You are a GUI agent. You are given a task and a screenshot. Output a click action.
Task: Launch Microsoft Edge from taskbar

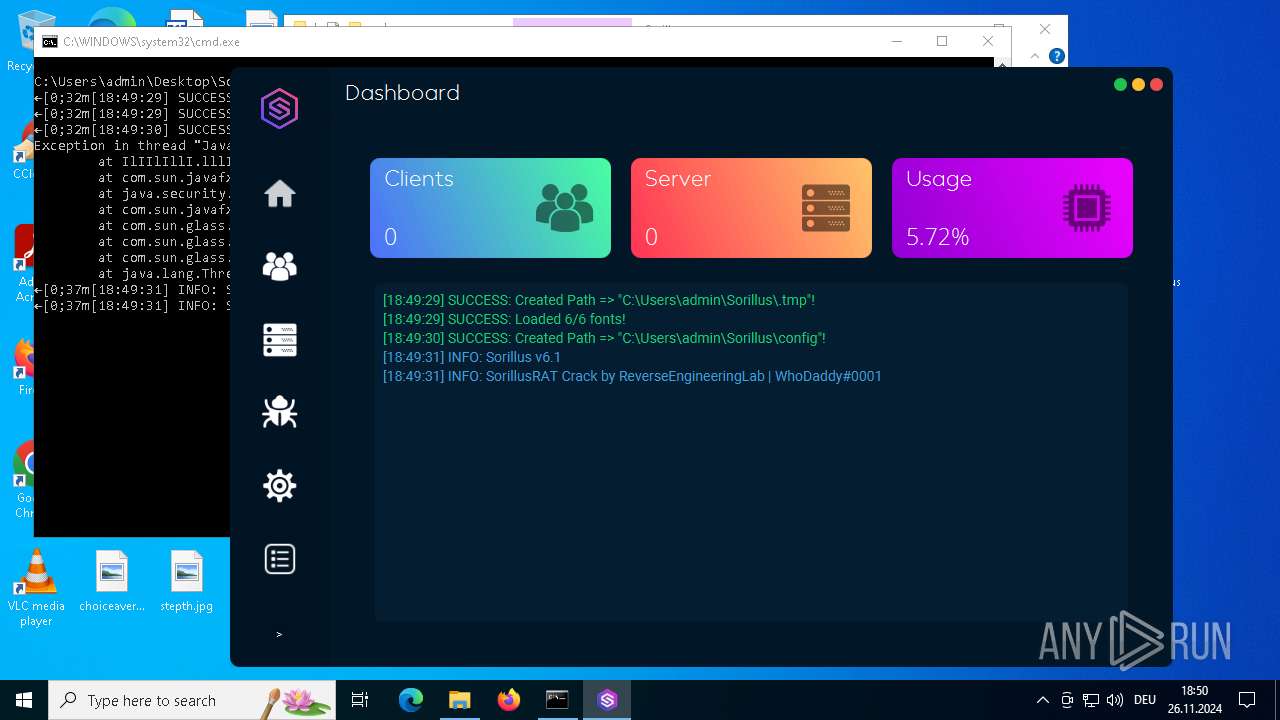click(410, 700)
